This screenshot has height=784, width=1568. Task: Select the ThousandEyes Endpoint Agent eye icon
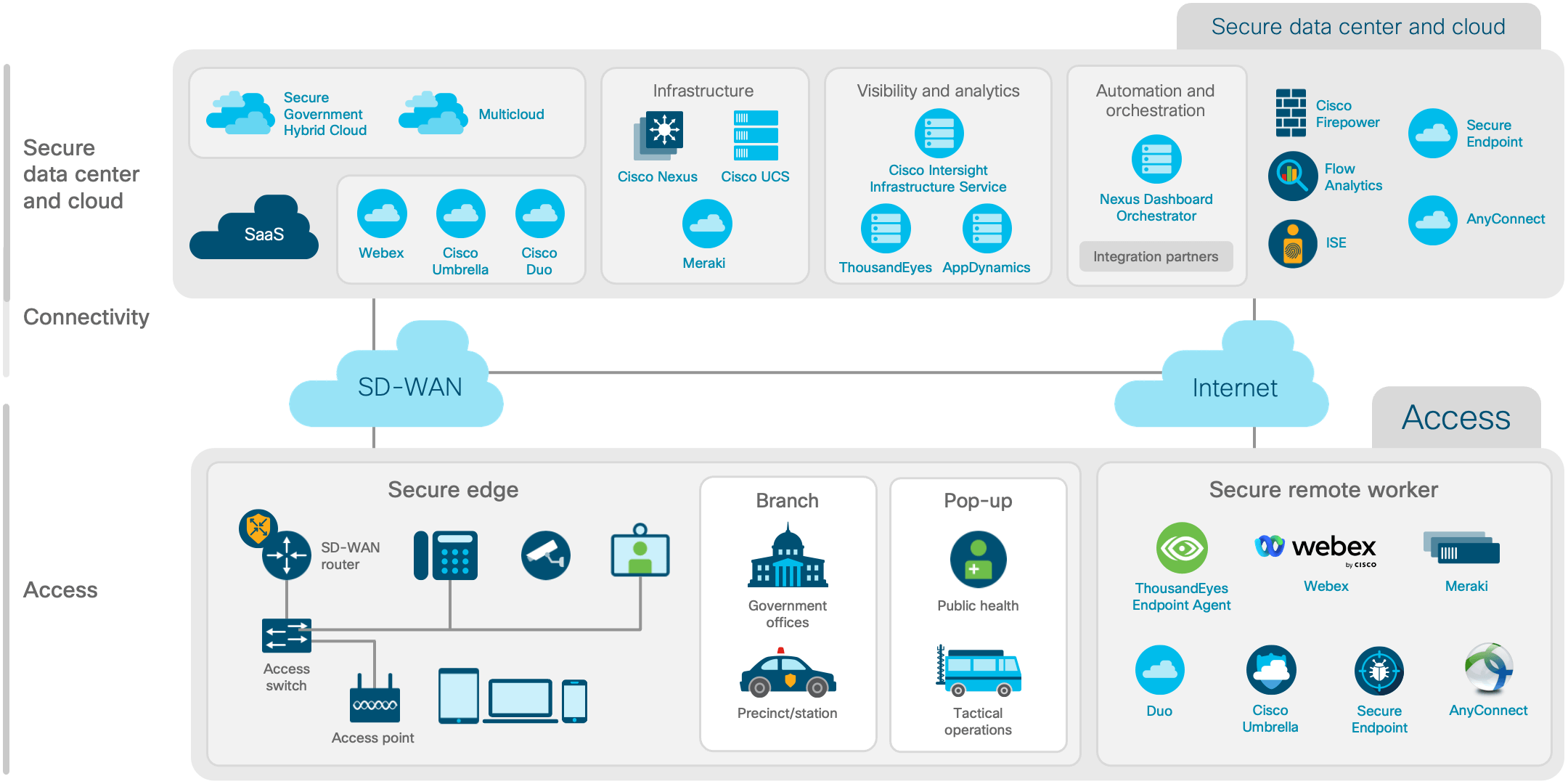click(1182, 548)
